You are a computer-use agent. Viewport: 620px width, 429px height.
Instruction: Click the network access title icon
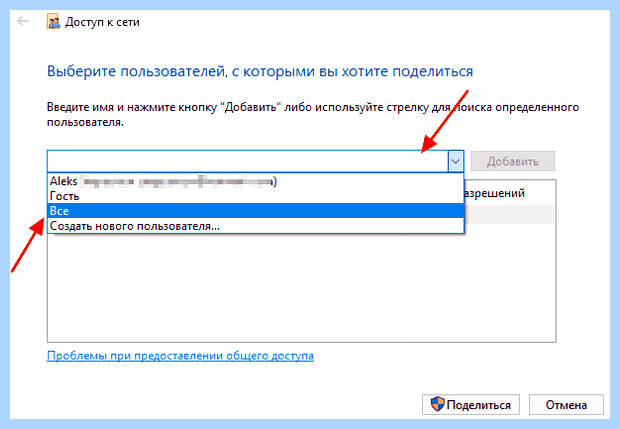tap(53, 22)
